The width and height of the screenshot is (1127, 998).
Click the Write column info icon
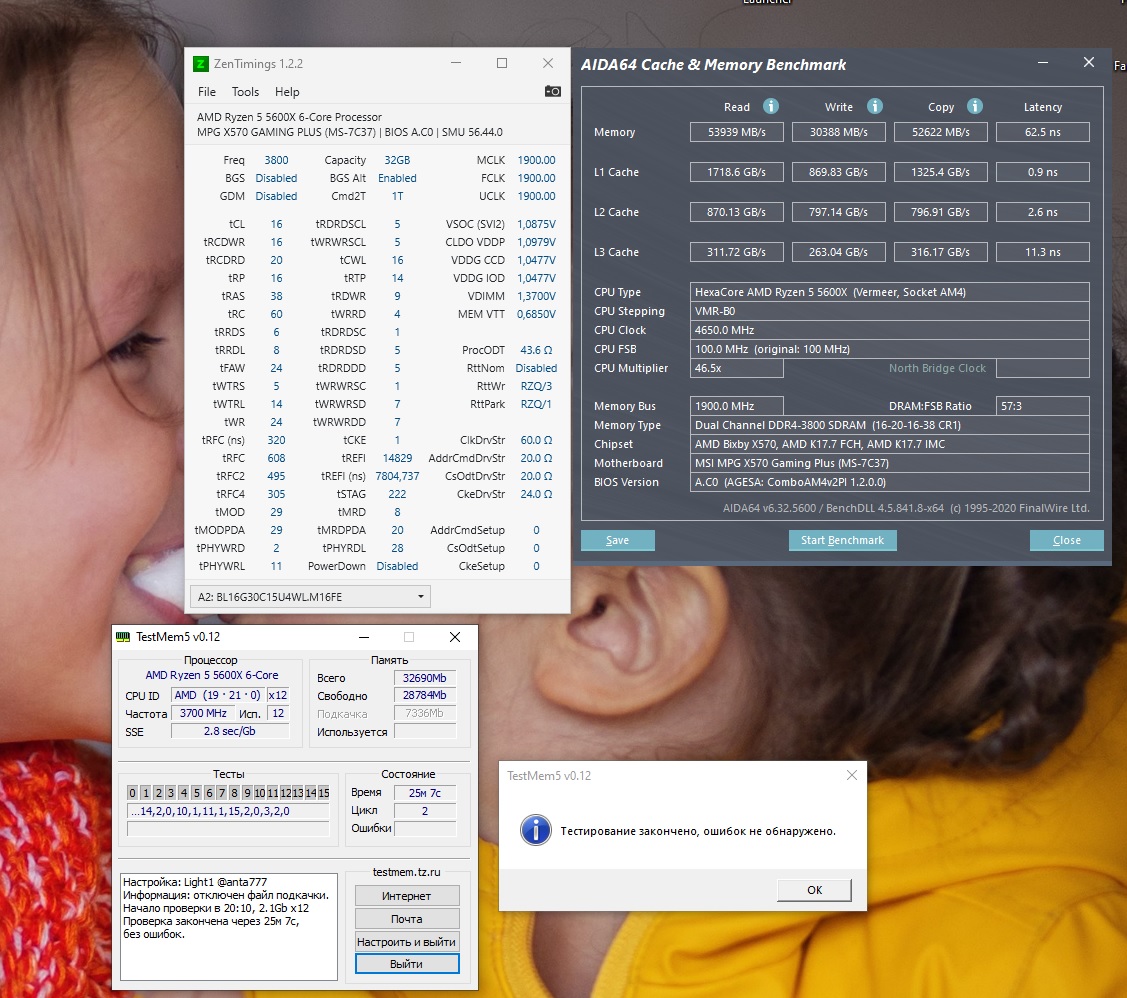(874, 106)
